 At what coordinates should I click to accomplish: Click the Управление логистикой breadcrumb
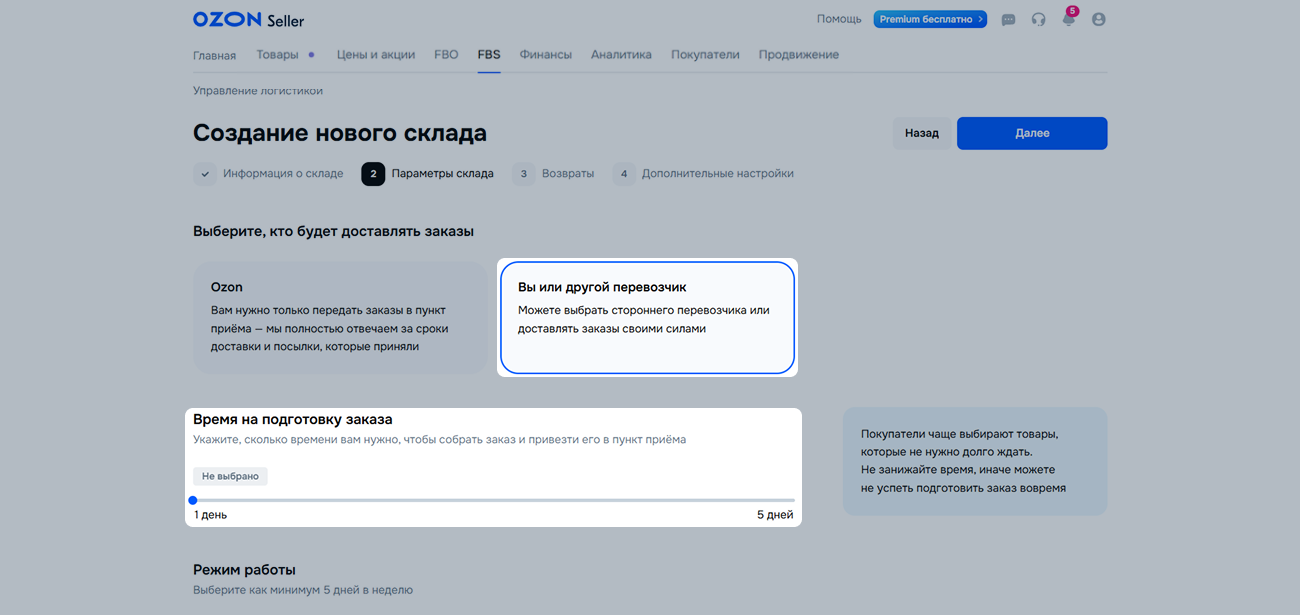coord(257,91)
